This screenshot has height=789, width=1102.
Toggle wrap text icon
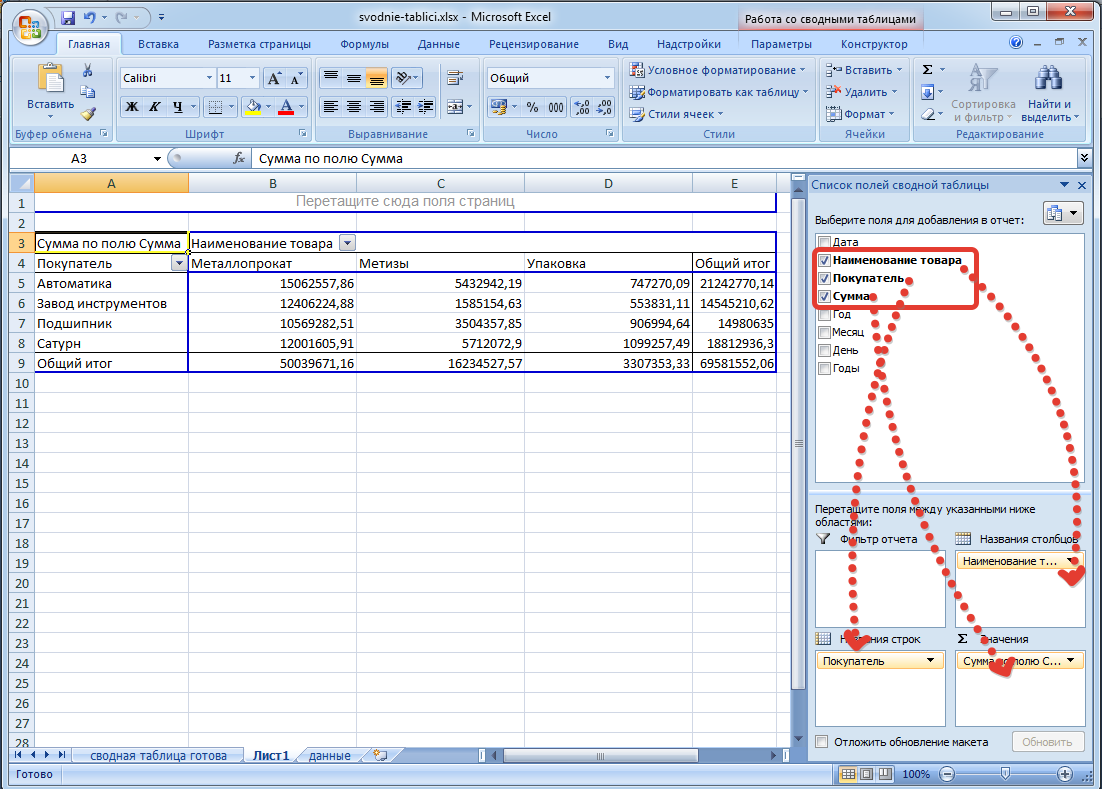click(x=455, y=78)
